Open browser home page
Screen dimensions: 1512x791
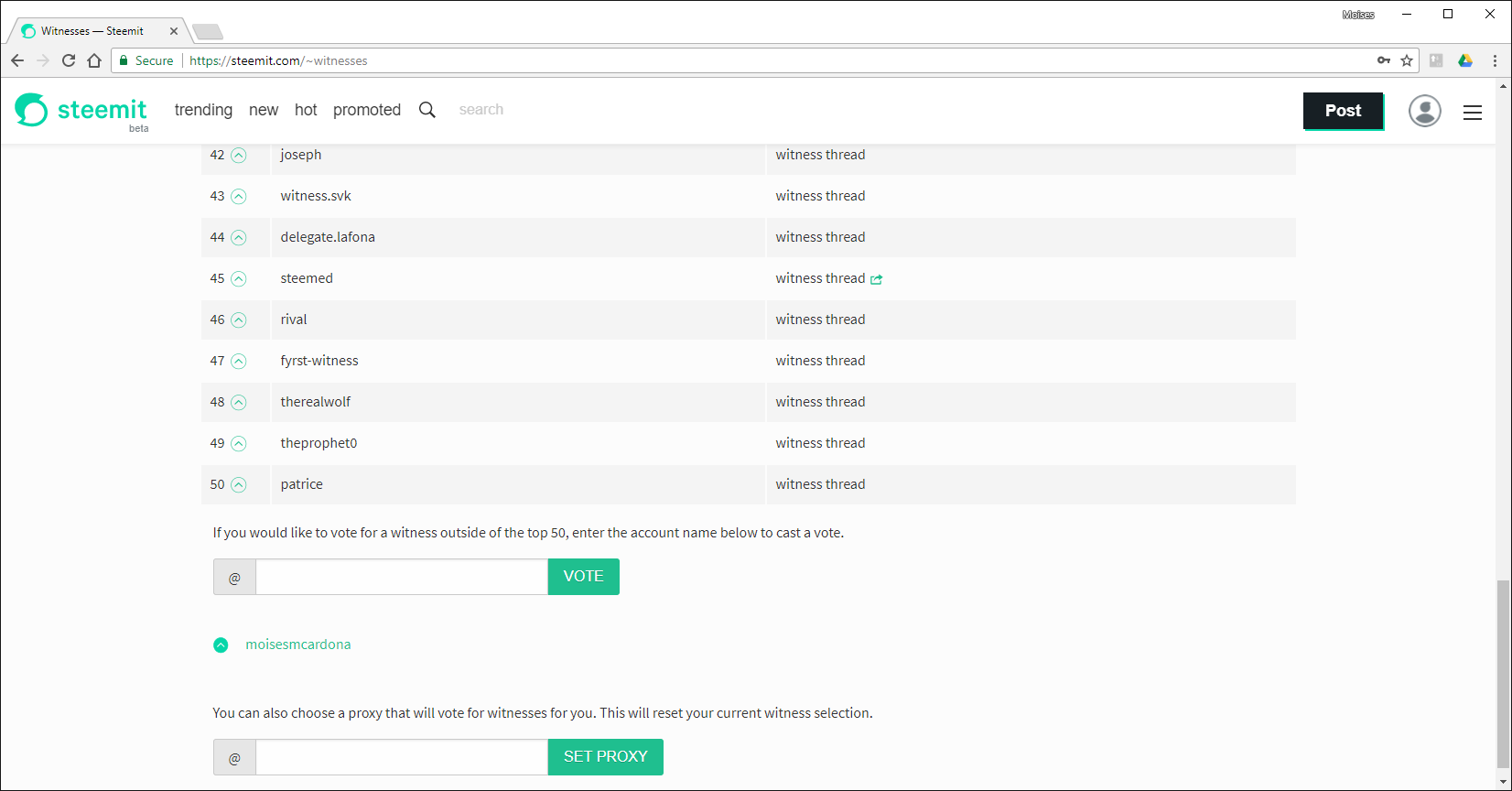94,60
